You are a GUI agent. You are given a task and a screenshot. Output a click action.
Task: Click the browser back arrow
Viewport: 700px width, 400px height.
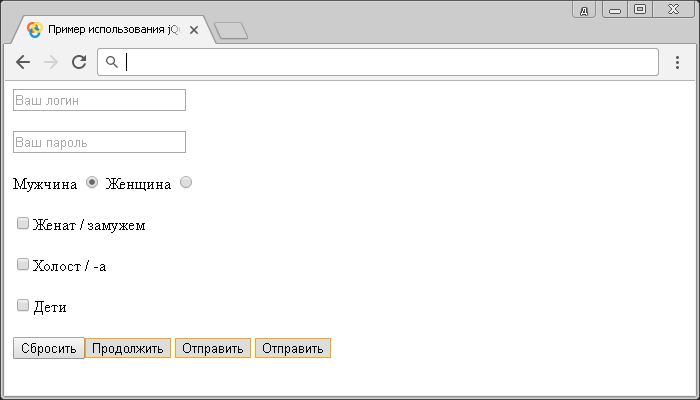pos(23,62)
